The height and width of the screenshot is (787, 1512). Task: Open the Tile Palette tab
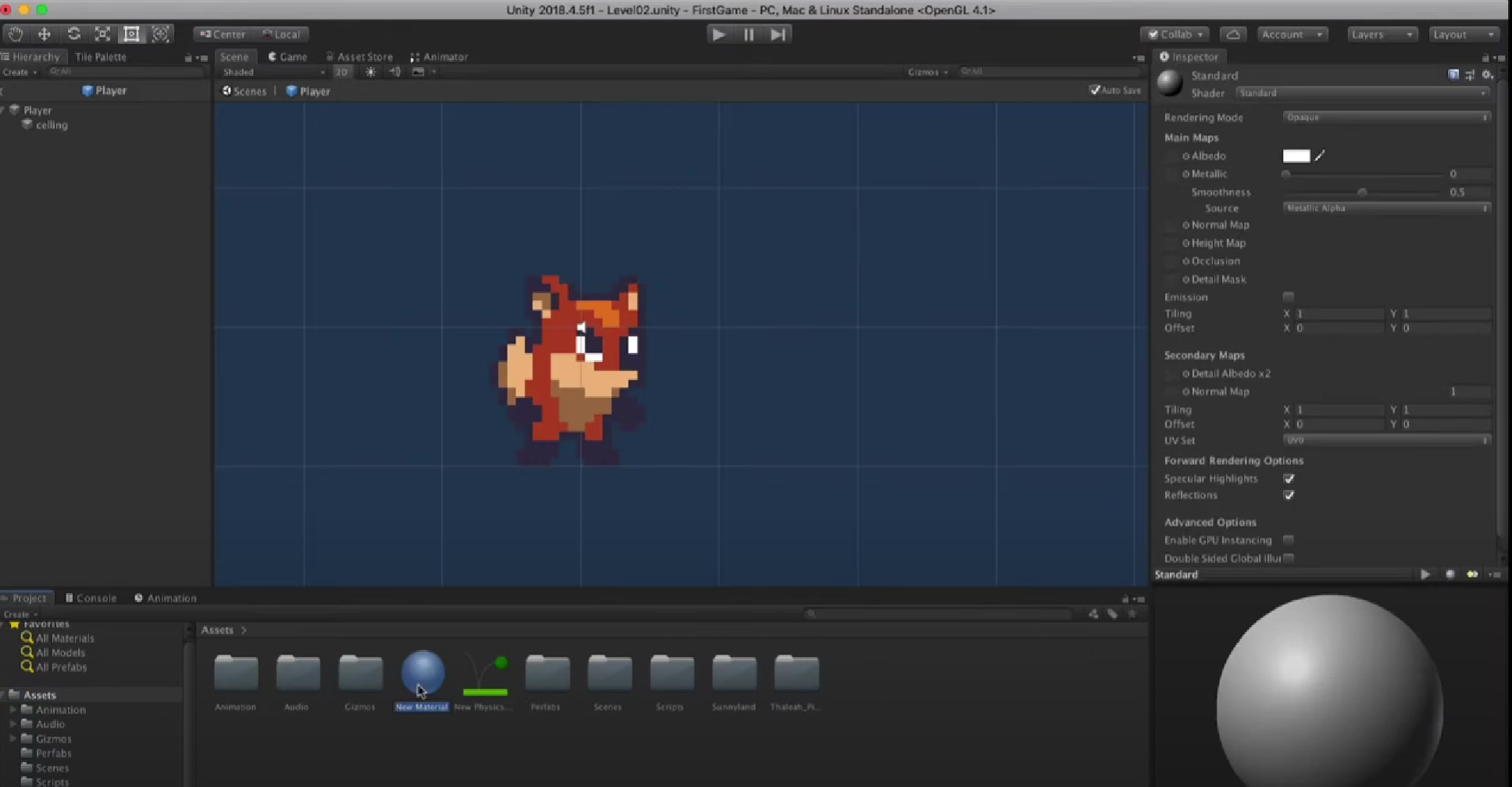pyautogui.click(x=100, y=57)
